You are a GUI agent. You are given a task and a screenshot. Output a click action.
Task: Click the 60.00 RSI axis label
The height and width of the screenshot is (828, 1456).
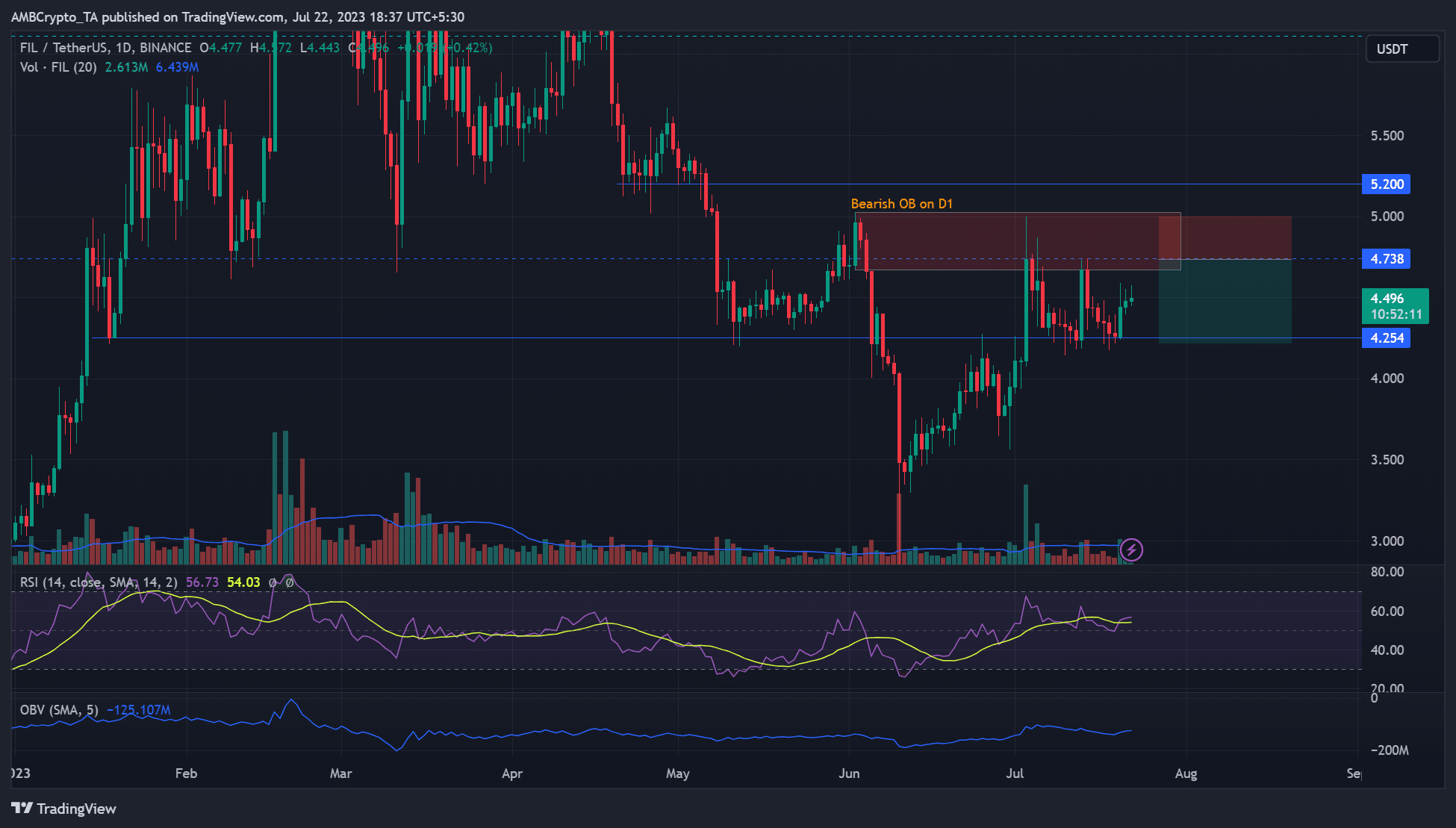tap(1387, 611)
